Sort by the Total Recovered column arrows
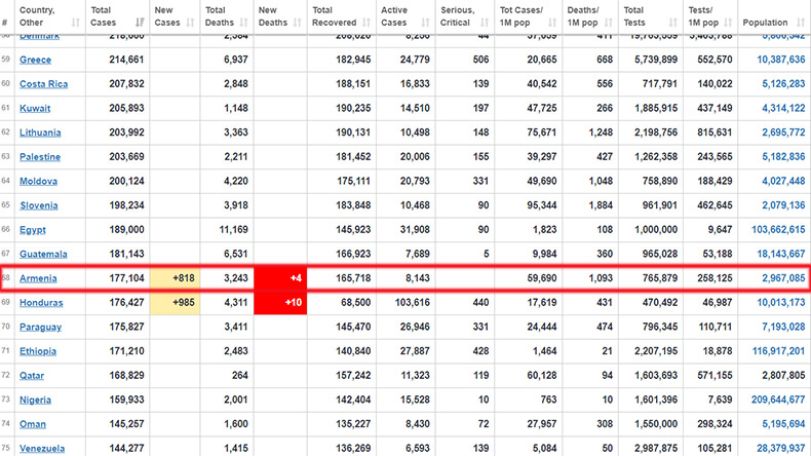 [366, 23]
